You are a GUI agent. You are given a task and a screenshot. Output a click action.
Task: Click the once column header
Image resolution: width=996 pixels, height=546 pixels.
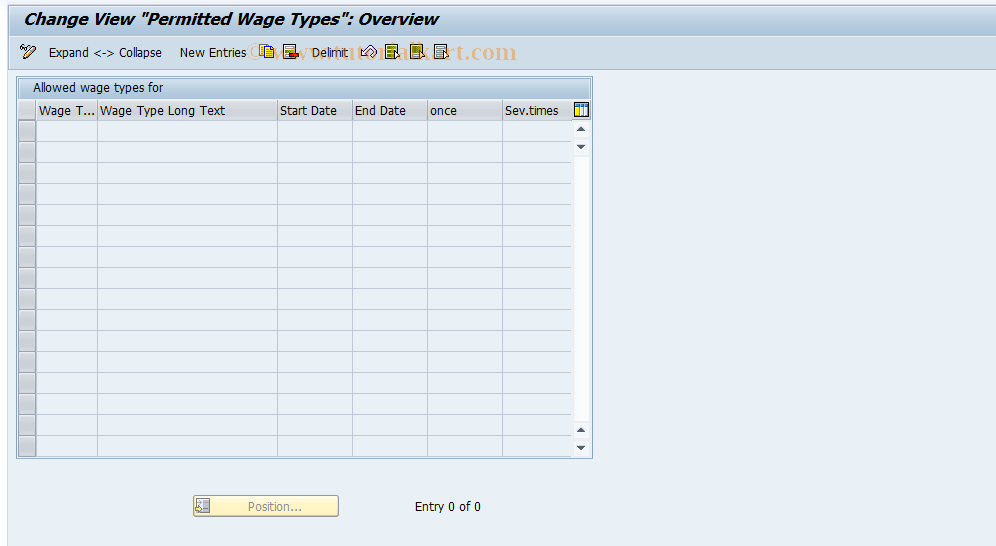465,110
